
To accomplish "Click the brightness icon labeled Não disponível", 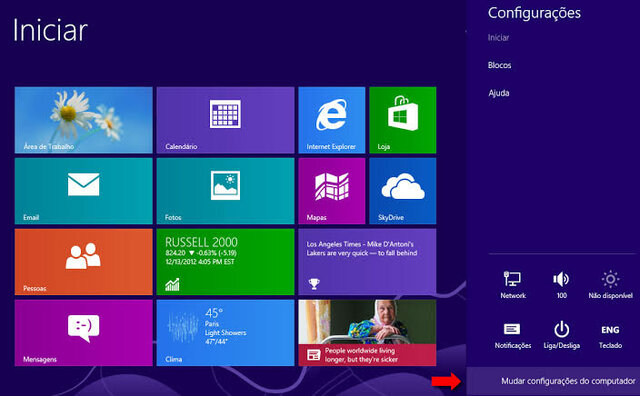I will pyautogui.click(x=610, y=285).
